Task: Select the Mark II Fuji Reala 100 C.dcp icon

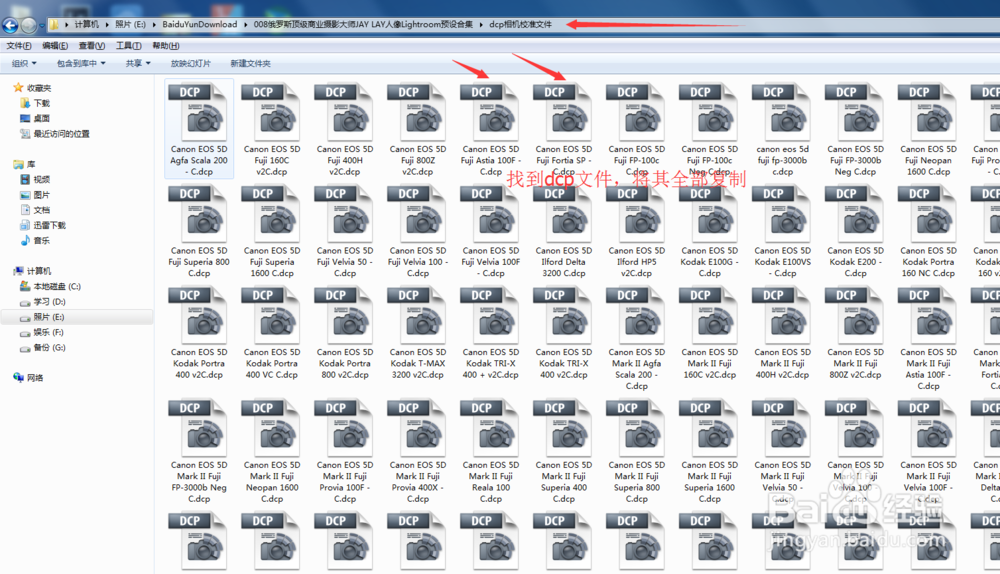Action: point(490,428)
